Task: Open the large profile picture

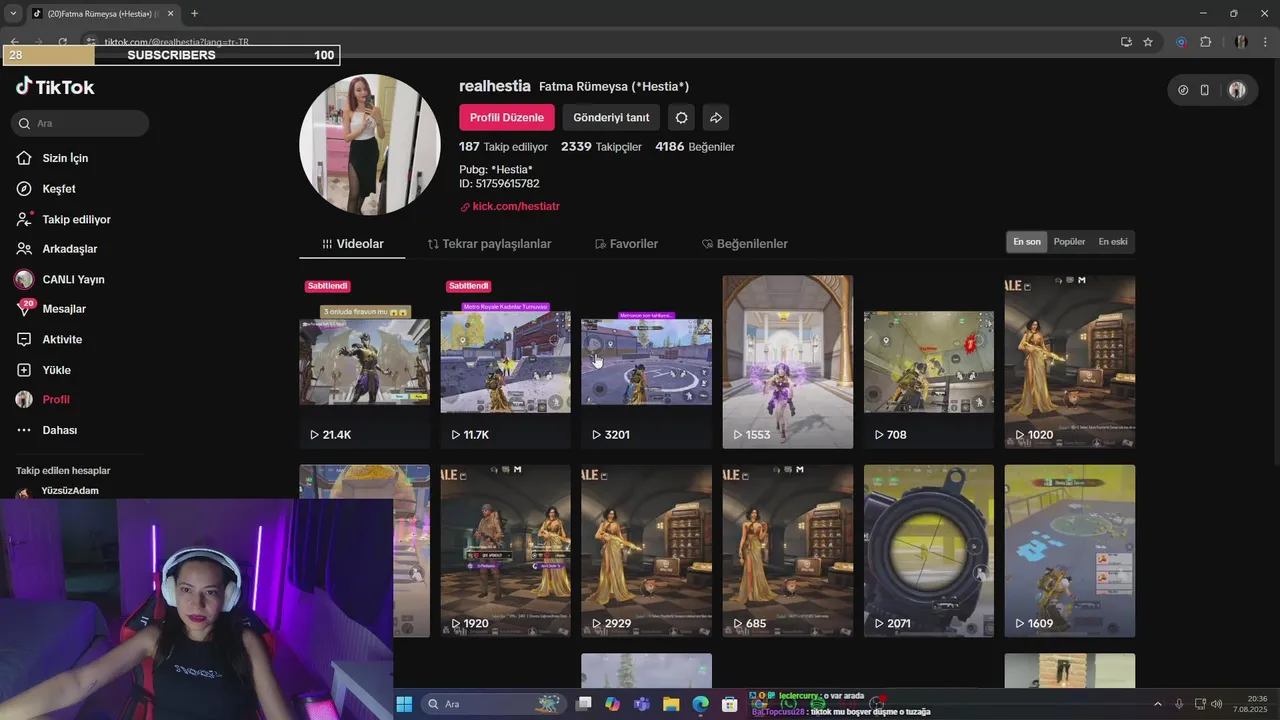Action: click(x=370, y=145)
